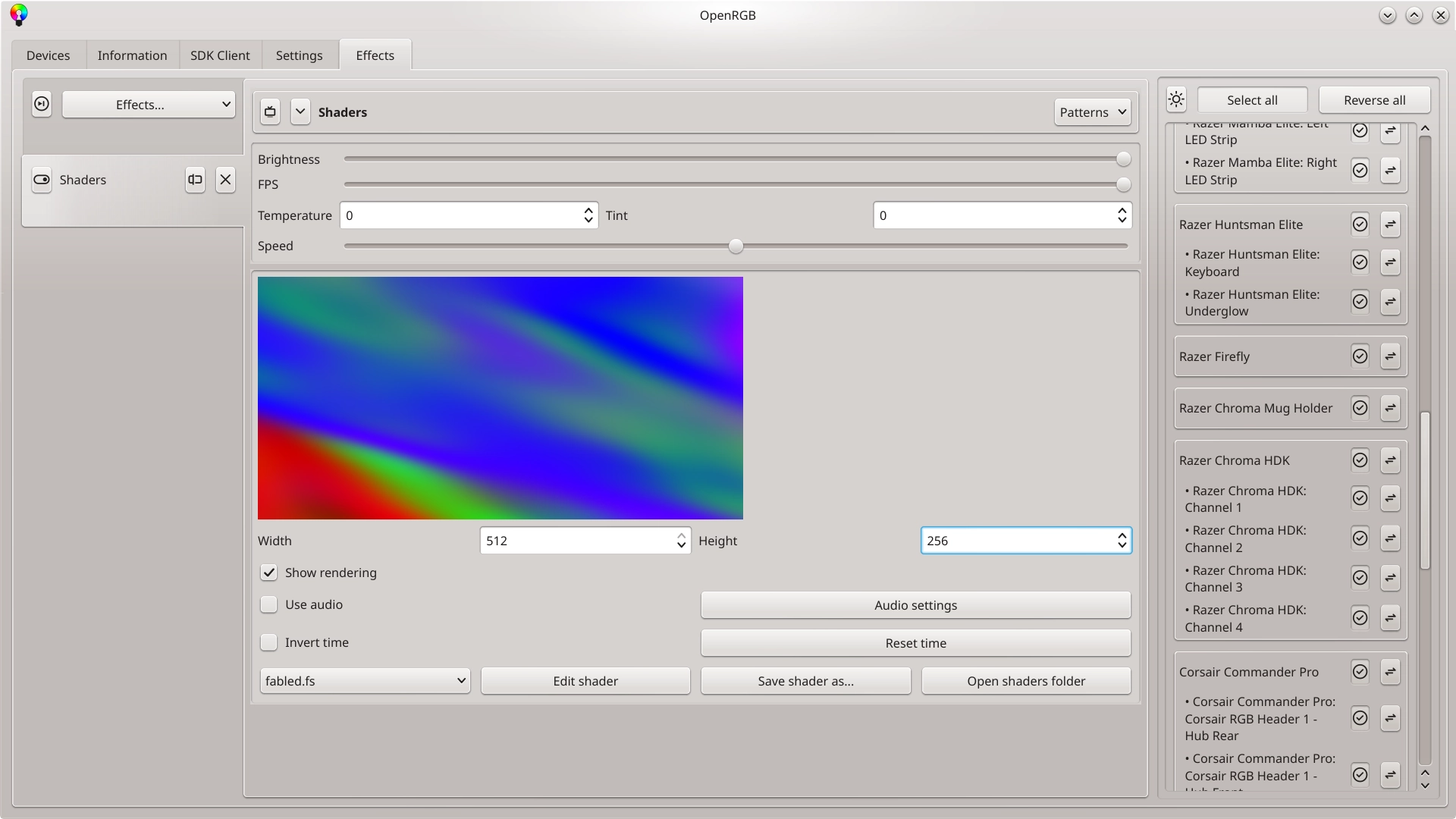
Task: Select the Effects tab
Action: coord(375,55)
